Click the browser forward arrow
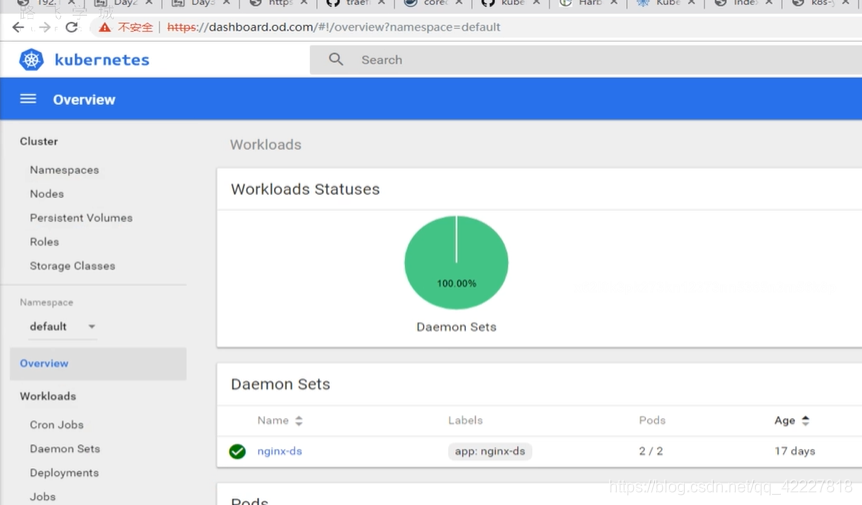This screenshot has width=862, height=505. pyautogui.click(x=45, y=27)
